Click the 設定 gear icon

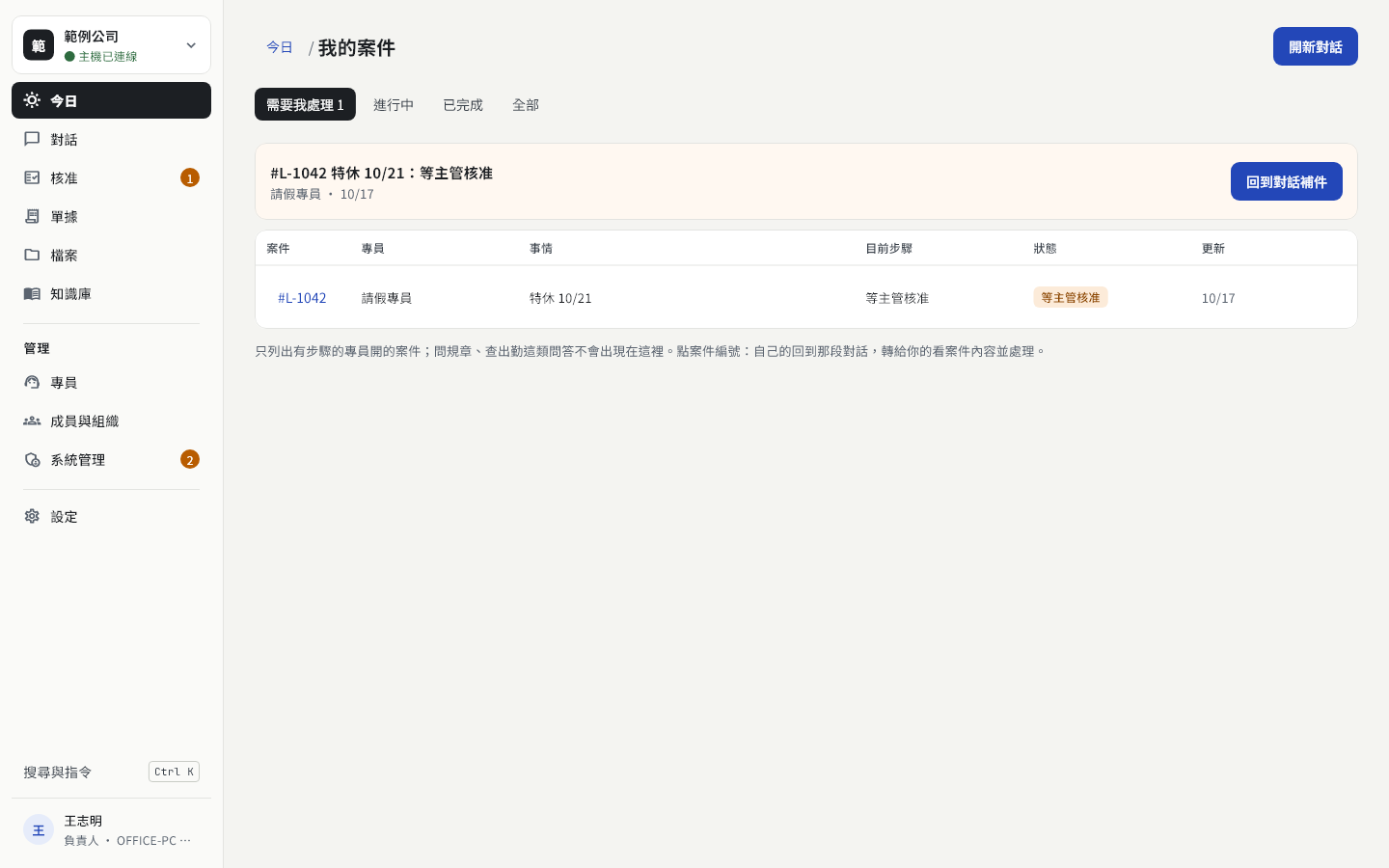32,516
